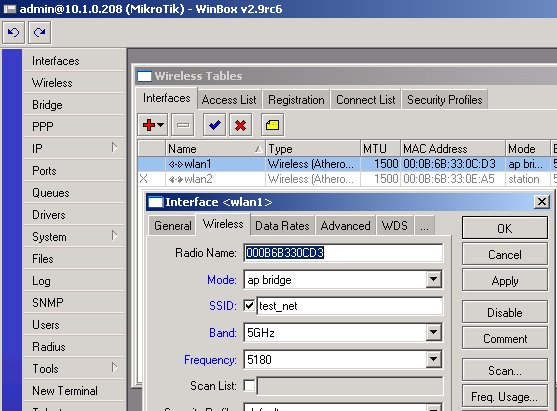Click the Cancel button
Viewport: 557px width, 411px height.
505,254
